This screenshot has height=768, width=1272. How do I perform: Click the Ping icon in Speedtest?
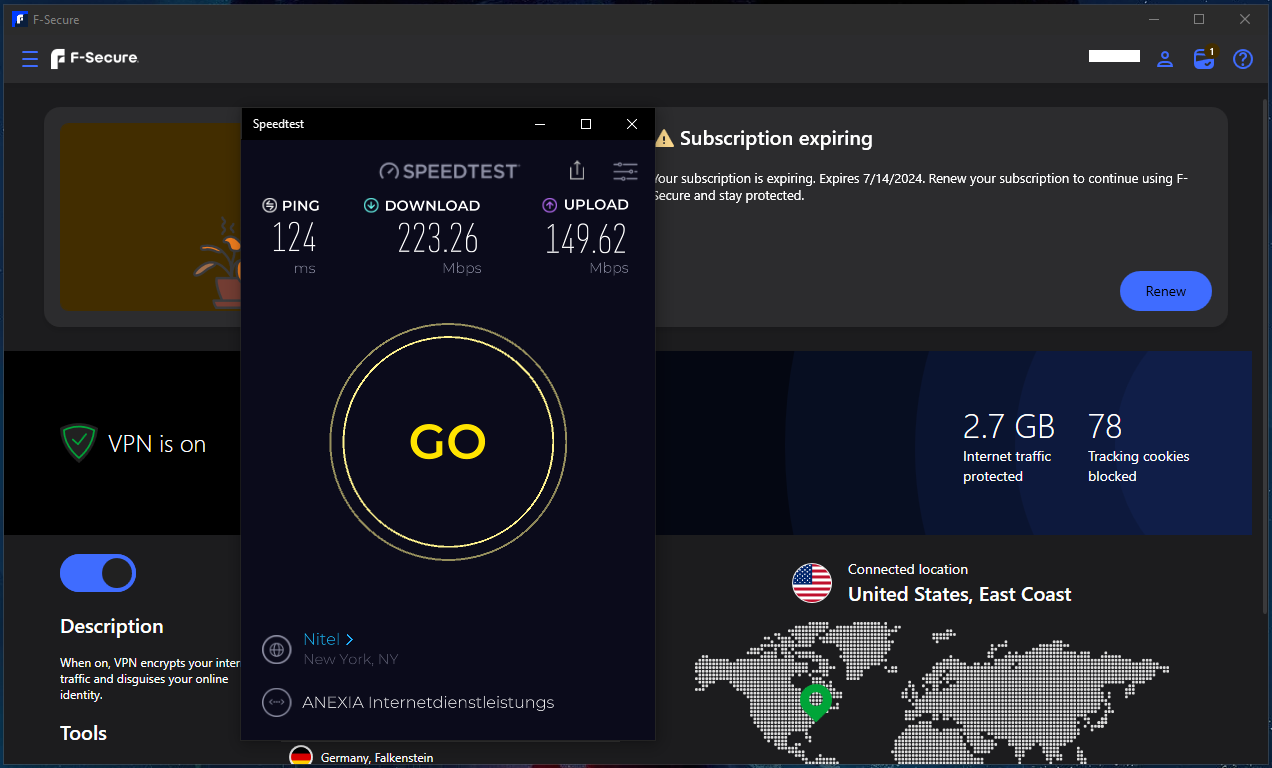click(x=270, y=205)
